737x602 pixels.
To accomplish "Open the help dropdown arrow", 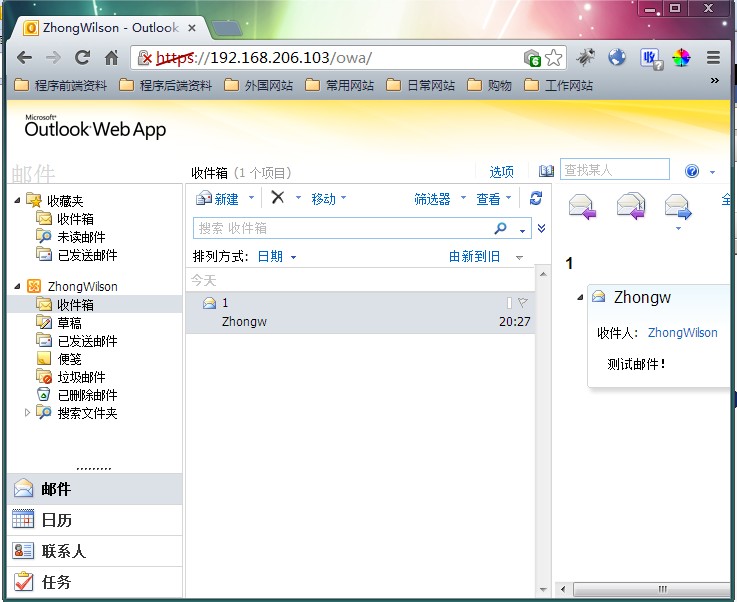I will click(x=713, y=172).
